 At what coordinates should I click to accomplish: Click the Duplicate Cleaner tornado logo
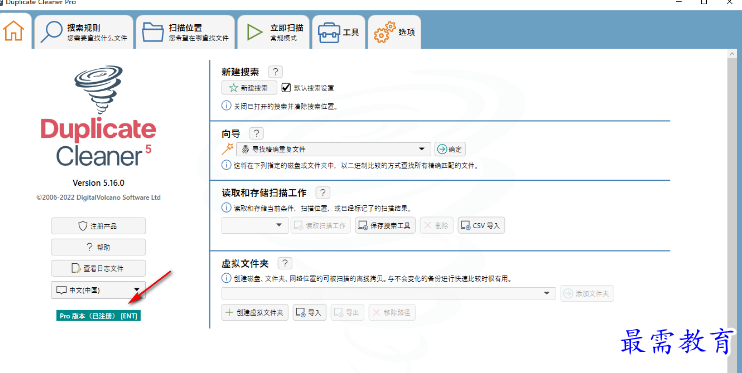pos(98,89)
